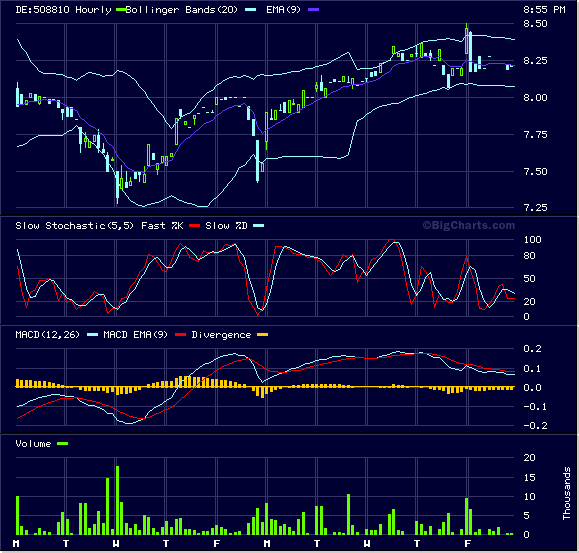Click the 7.25 price axis label
The height and width of the screenshot is (553, 579).
(x=535, y=207)
